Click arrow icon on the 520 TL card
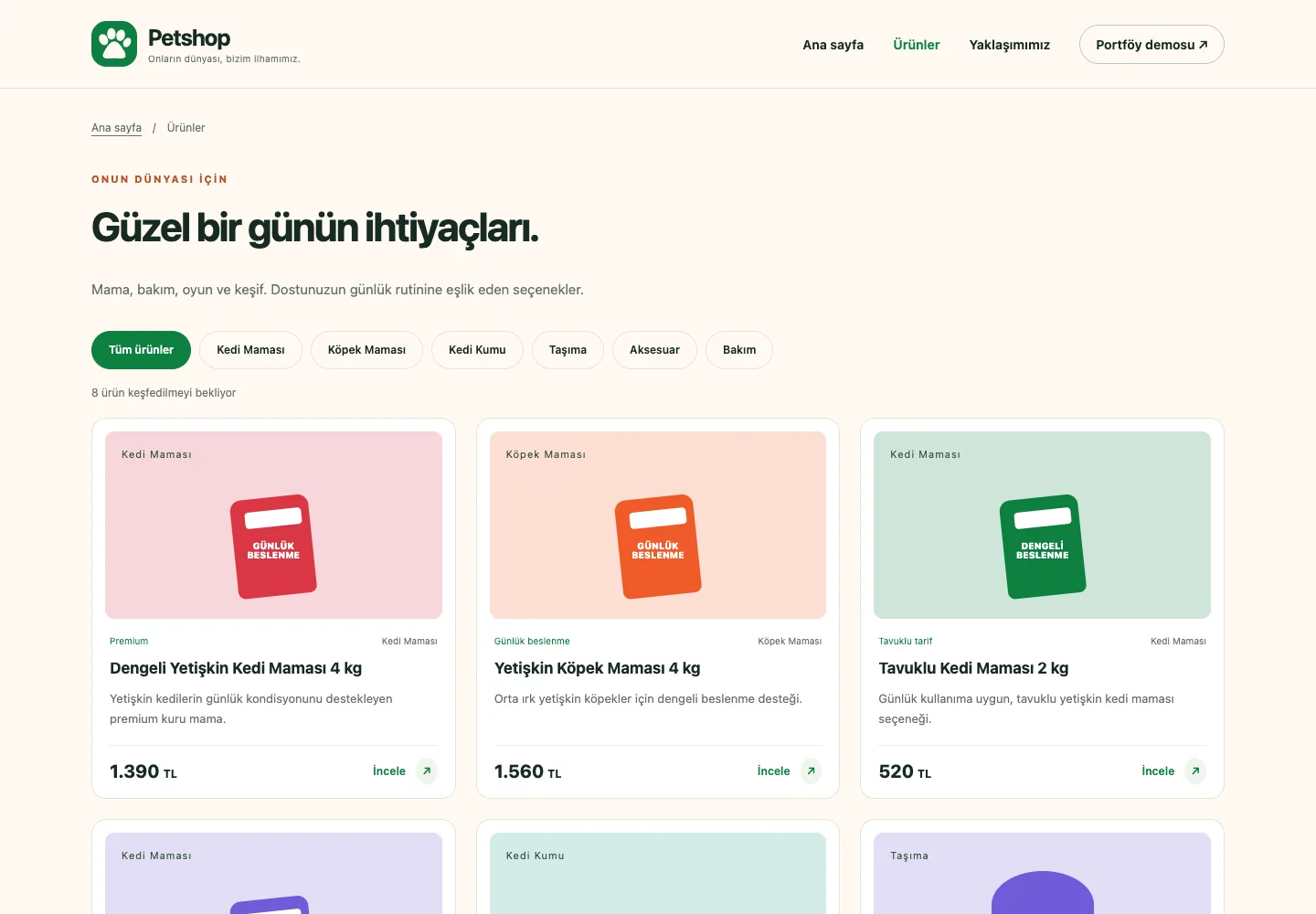Screen dimensions: 1316x914 1195,771
